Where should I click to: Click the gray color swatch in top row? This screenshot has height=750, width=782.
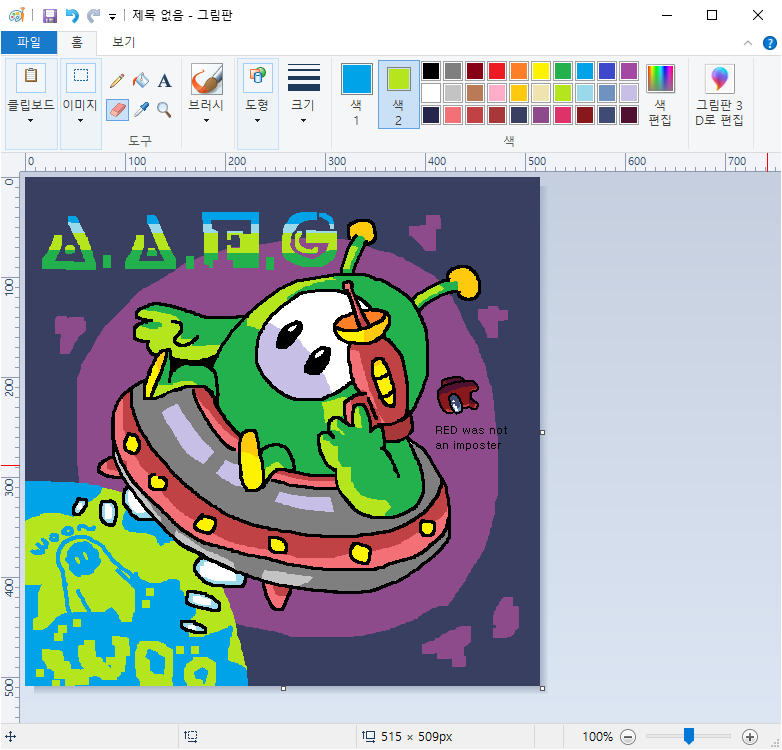(x=453, y=71)
